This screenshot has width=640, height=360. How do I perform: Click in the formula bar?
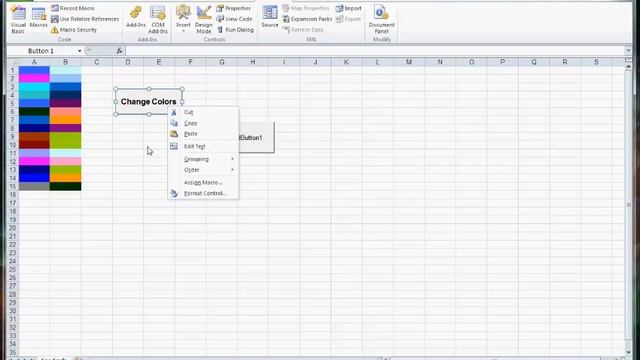[375, 51]
